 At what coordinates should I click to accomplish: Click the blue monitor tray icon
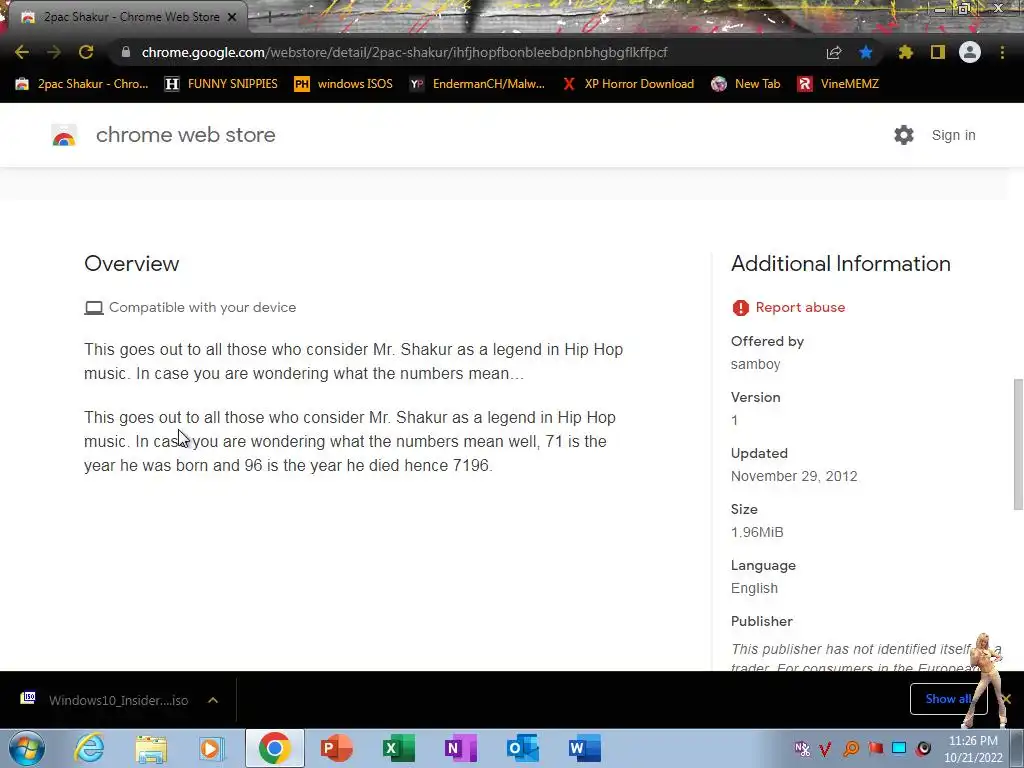click(899, 748)
